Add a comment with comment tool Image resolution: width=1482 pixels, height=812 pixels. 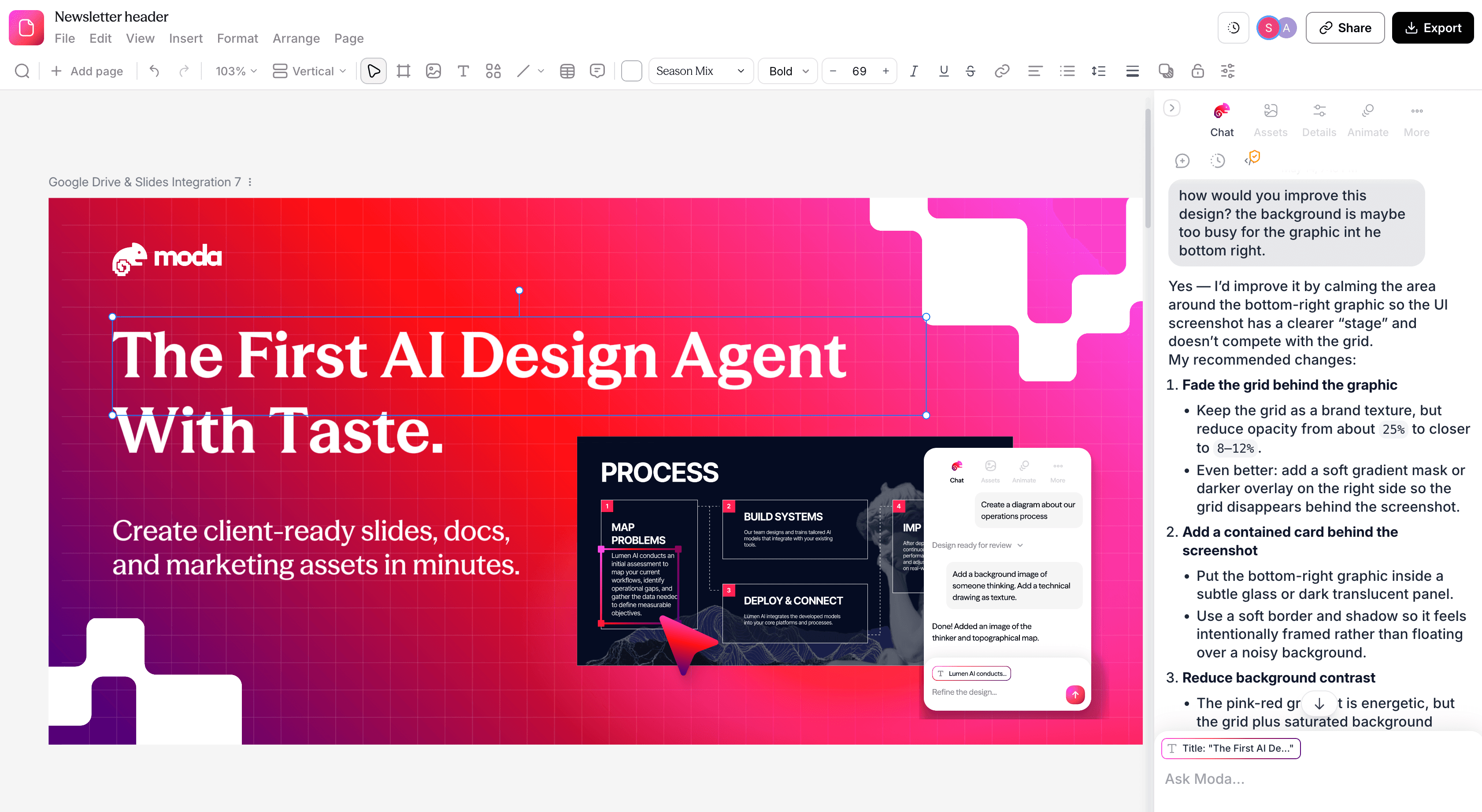[x=597, y=71]
